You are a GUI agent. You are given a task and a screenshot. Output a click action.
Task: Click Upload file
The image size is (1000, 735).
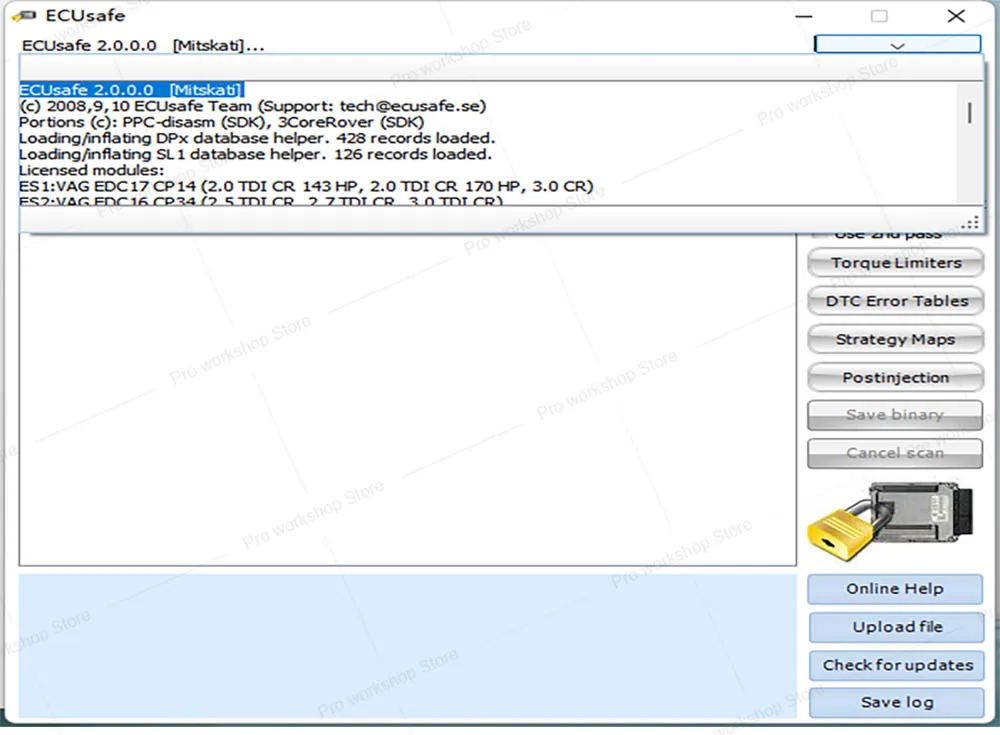coord(897,627)
